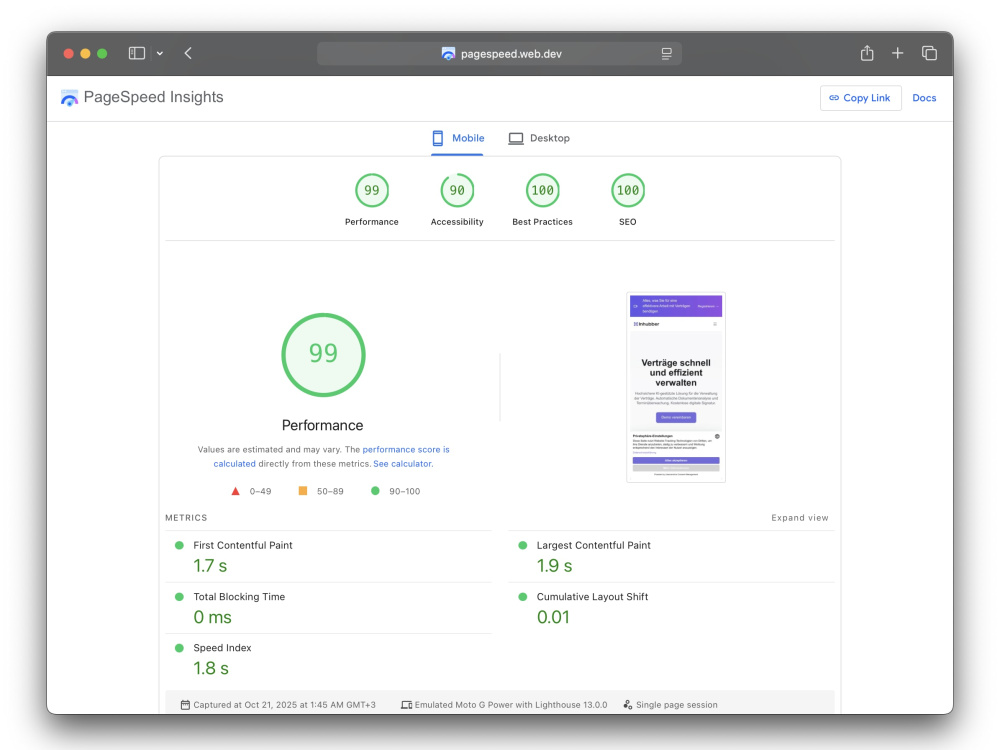Click the First Contentful Paint metric label
1000x750 pixels.
pos(243,545)
